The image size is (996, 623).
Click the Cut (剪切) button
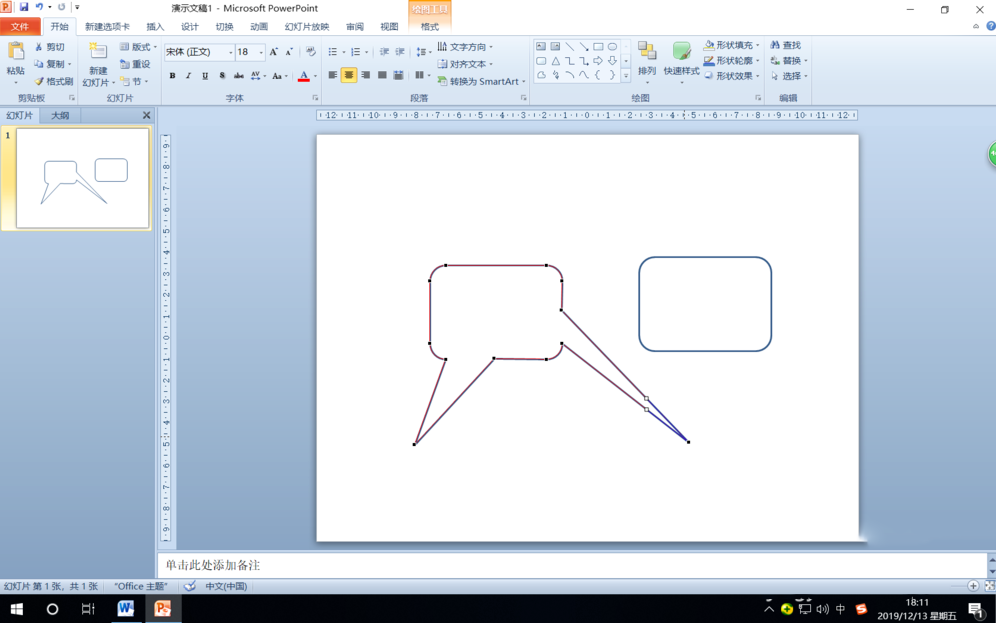tap(49, 47)
